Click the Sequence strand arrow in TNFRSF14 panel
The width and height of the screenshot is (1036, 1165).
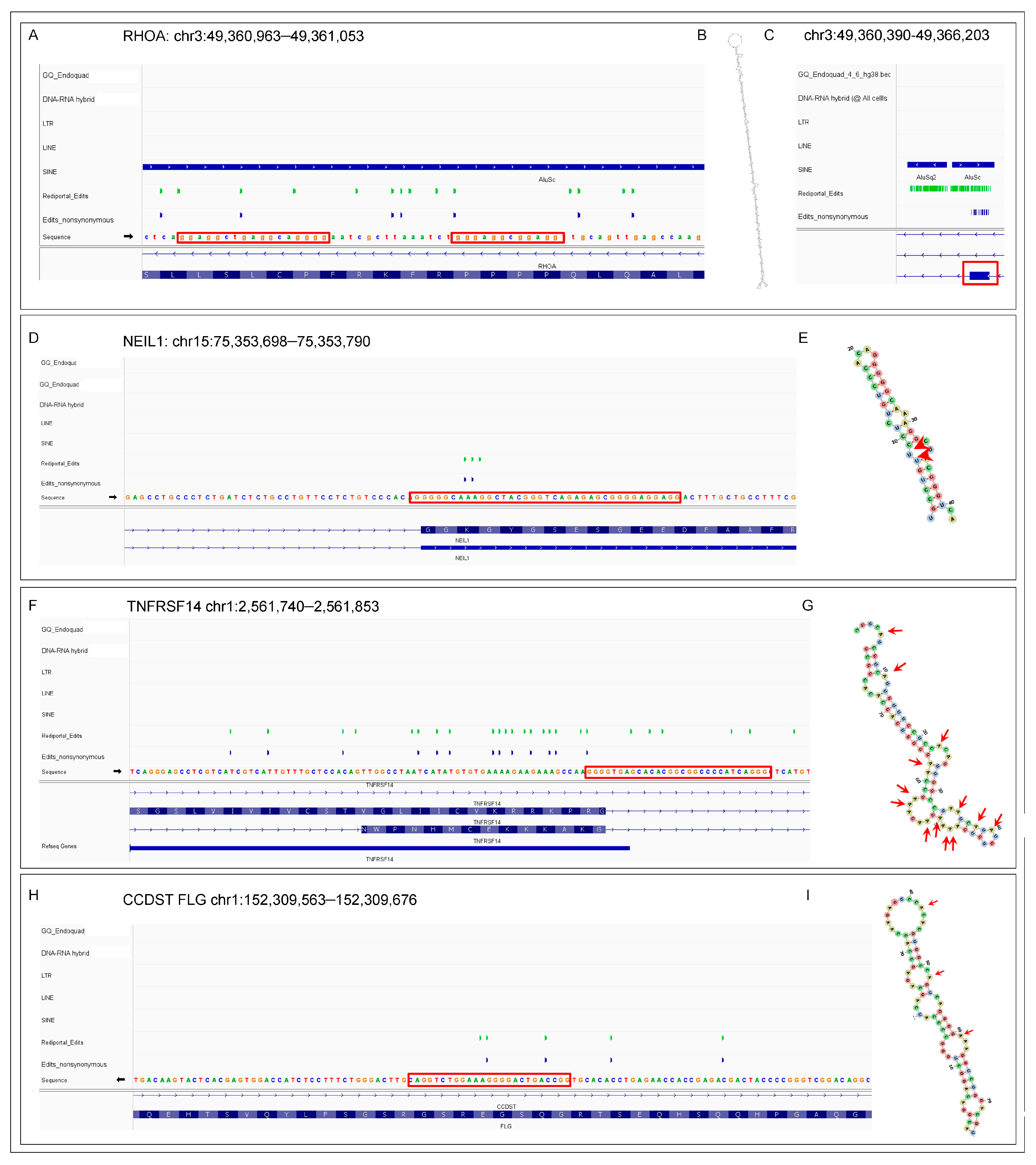117,771
